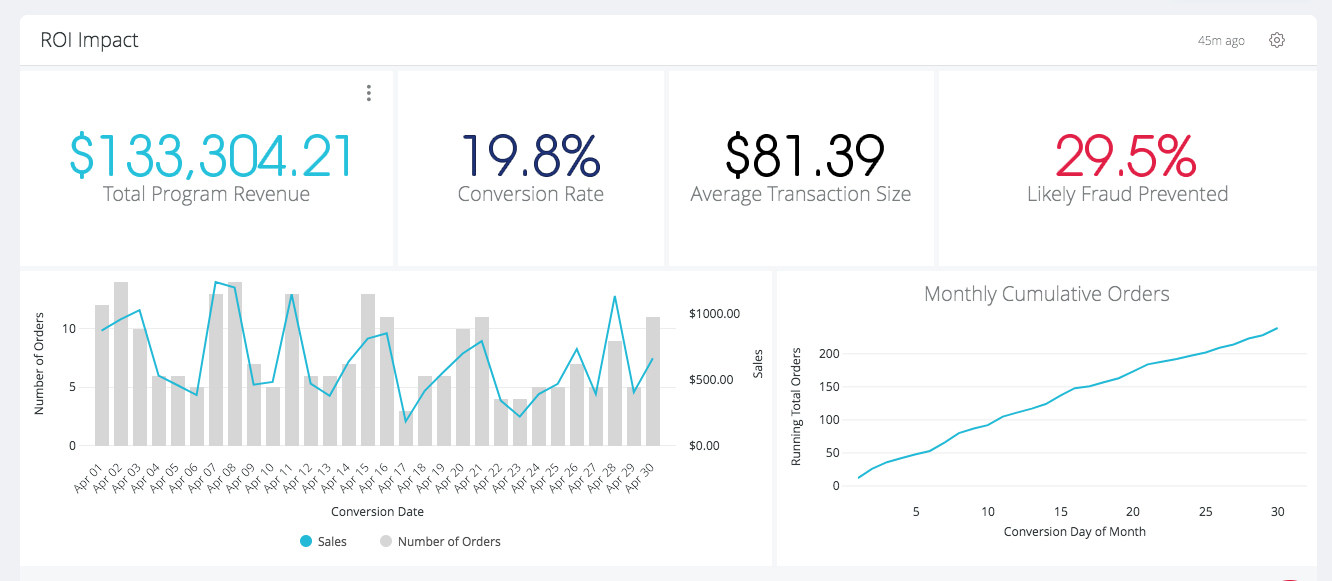Click the Conversion Day of Month axis title
This screenshot has height=581, width=1332.
click(1075, 532)
